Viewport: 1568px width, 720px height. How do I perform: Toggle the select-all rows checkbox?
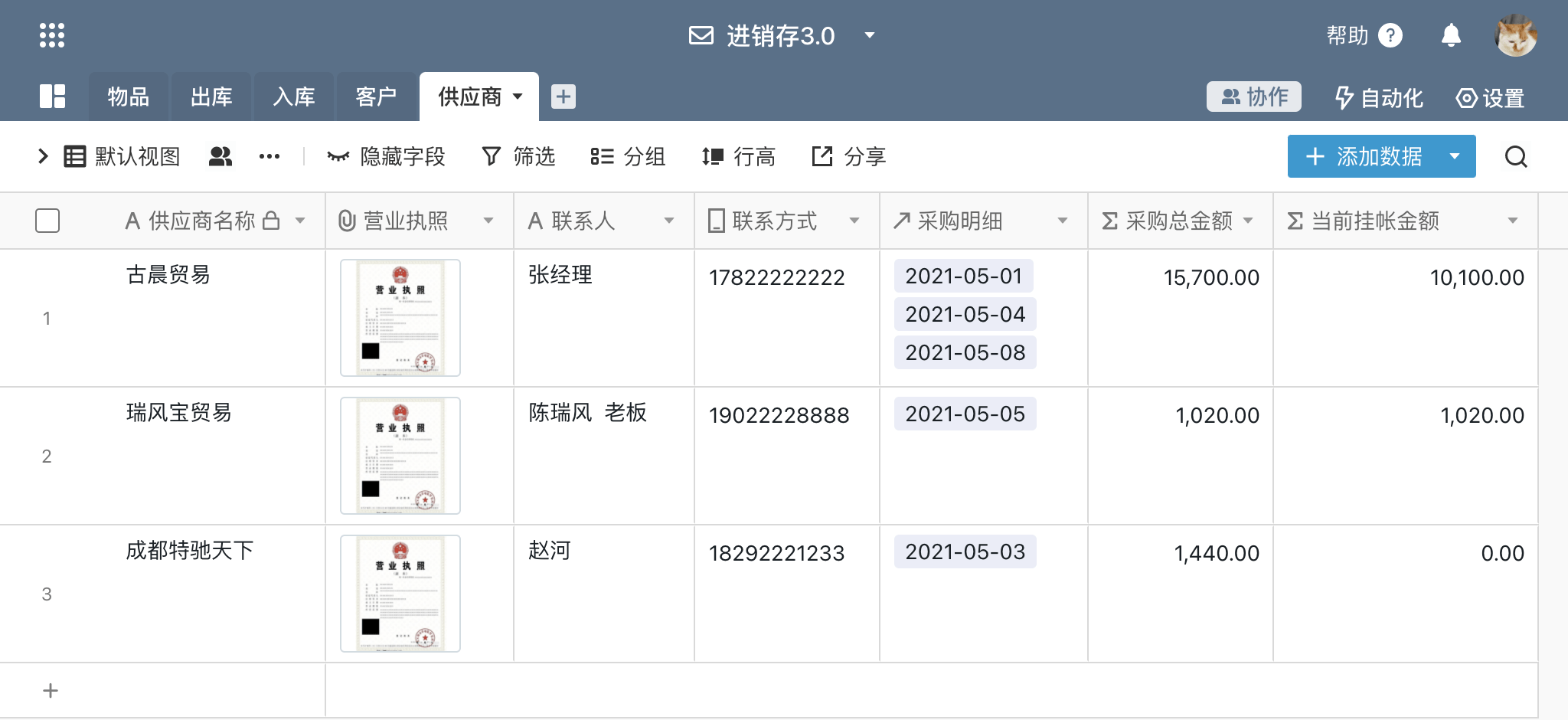pos(47,221)
